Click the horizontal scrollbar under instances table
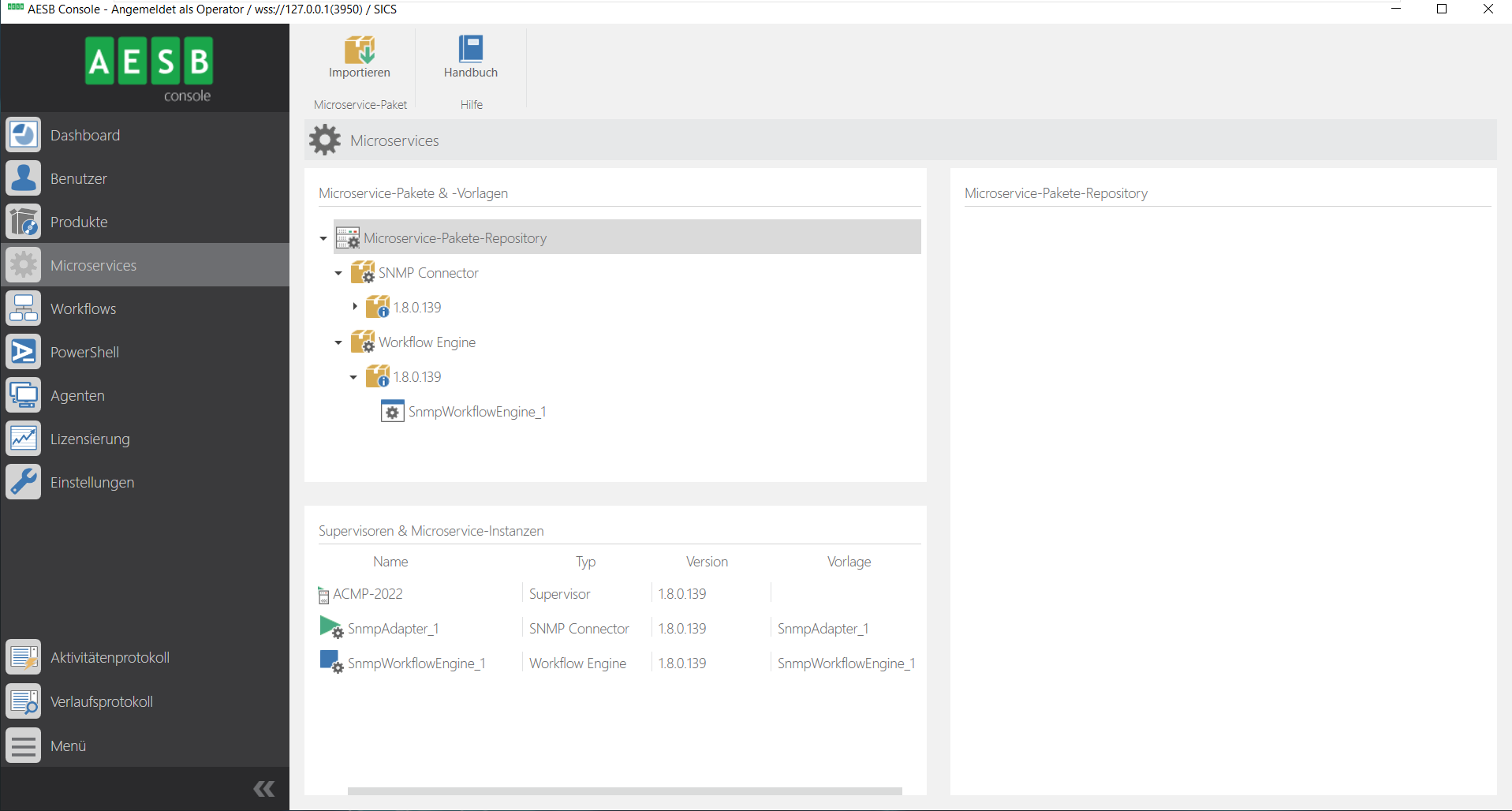 click(624, 790)
